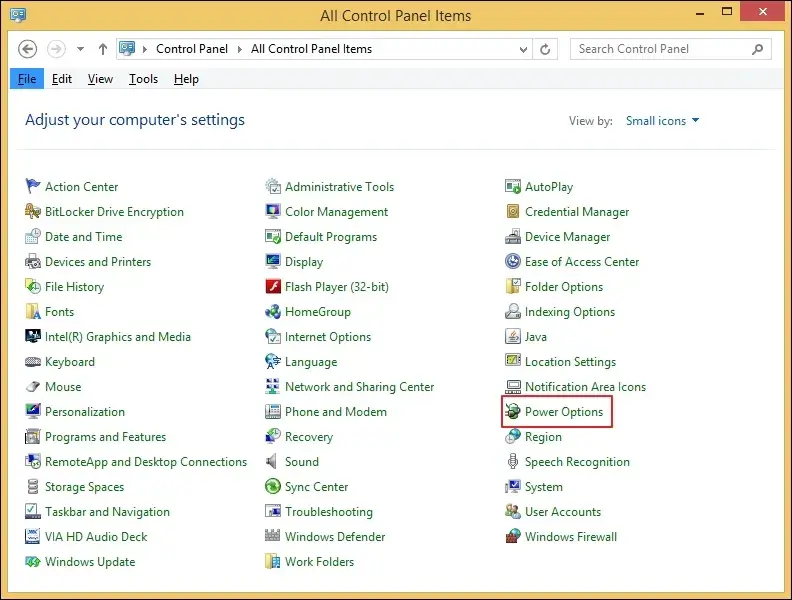Click the Fonts folder icon

point(33,311)
